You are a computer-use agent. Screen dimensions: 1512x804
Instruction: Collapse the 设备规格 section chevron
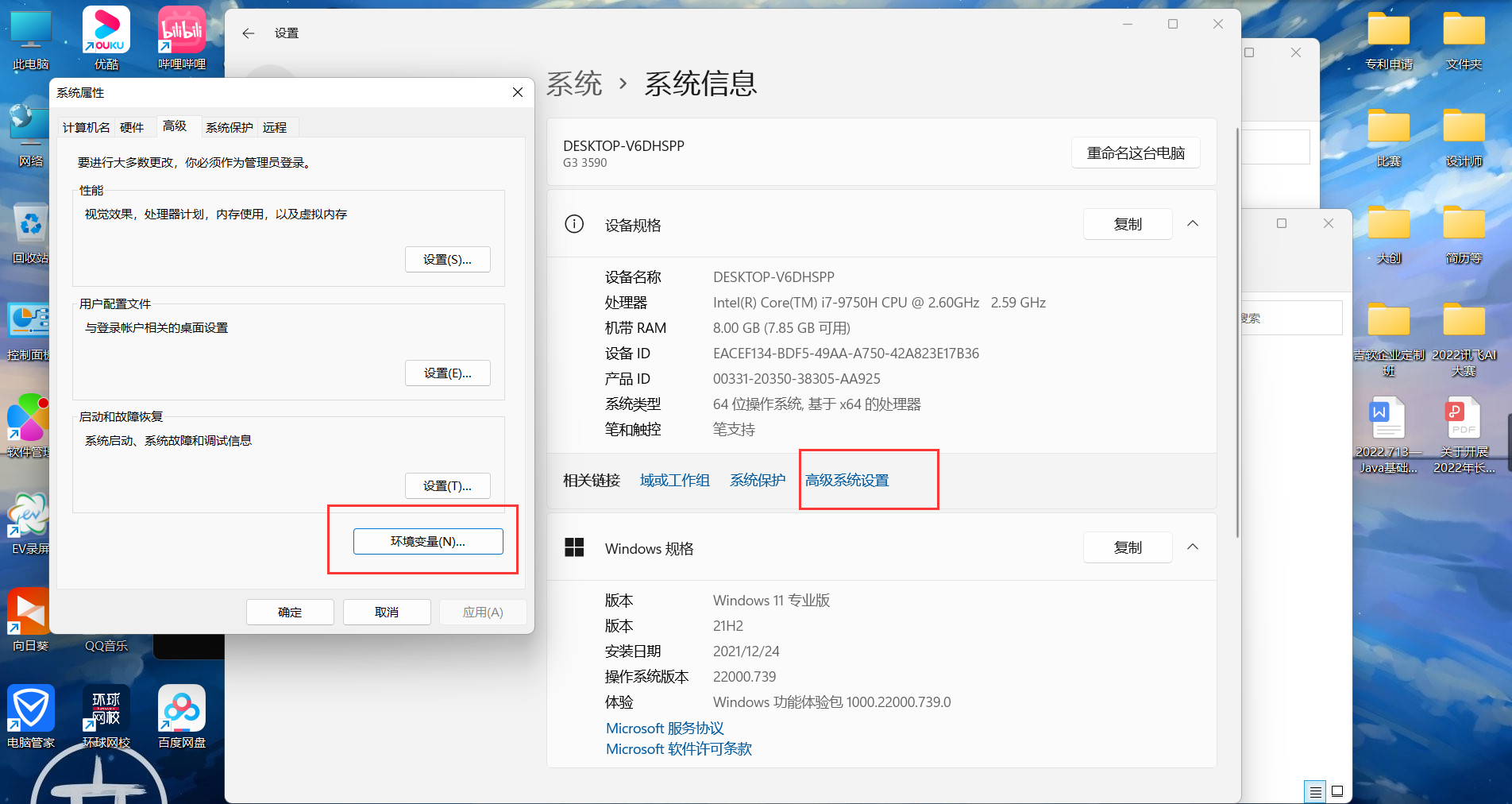coord(1193,224)
